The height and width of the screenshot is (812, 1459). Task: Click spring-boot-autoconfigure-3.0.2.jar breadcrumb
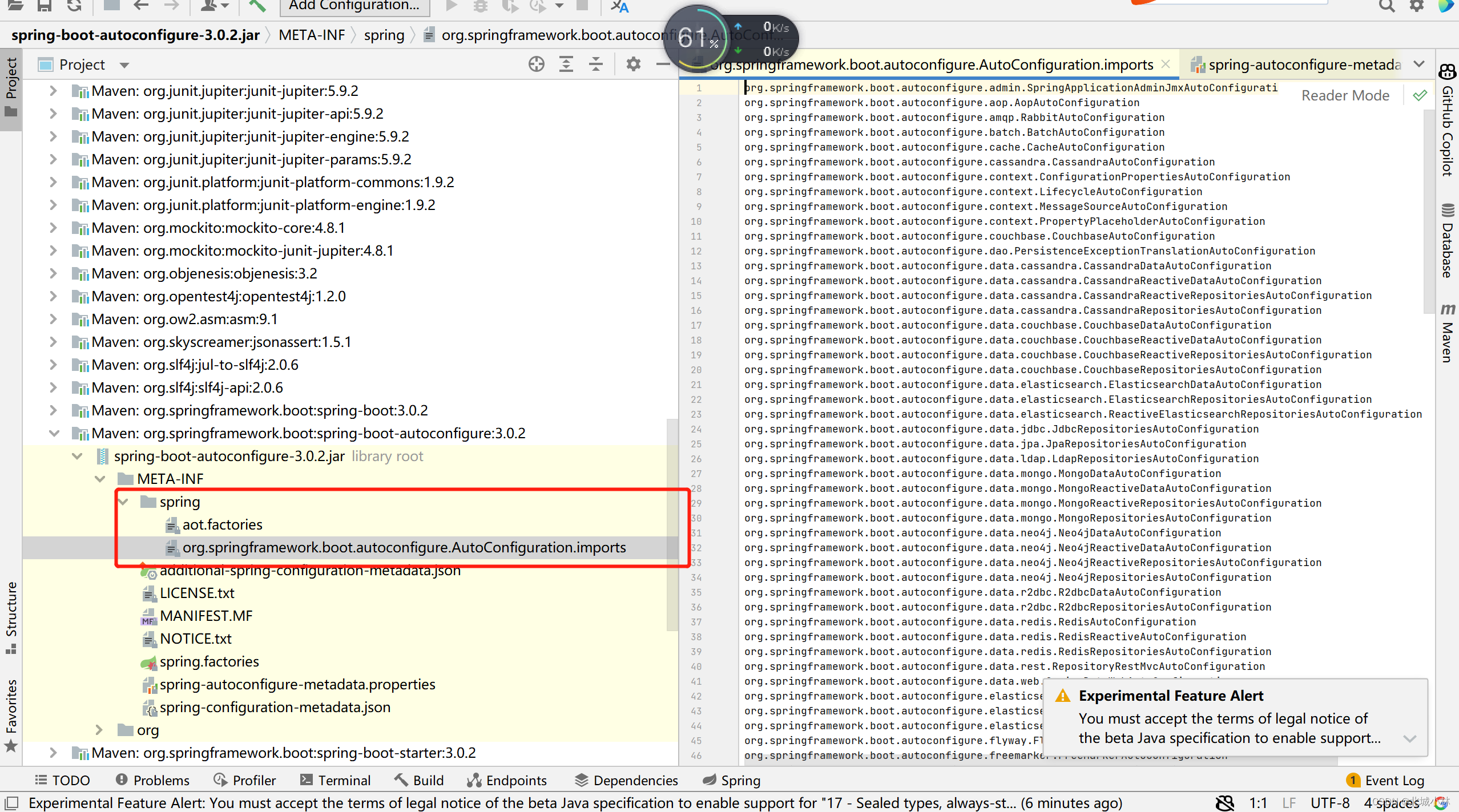click(x=135, y=35)
